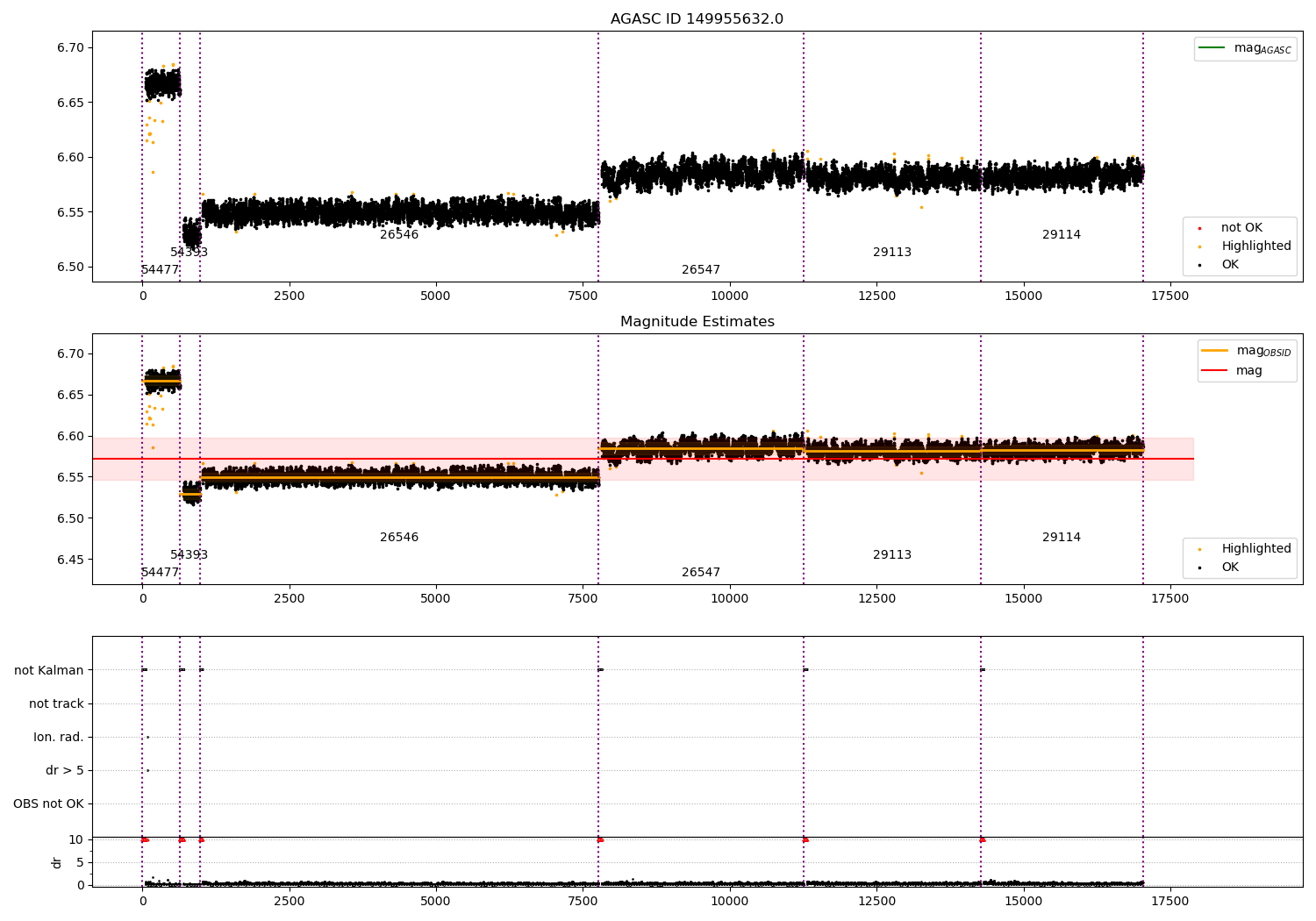Click the 6.50 y-tick of the top plot
The height and width of the screenshot is (921, 1316).
click(71, 268)
